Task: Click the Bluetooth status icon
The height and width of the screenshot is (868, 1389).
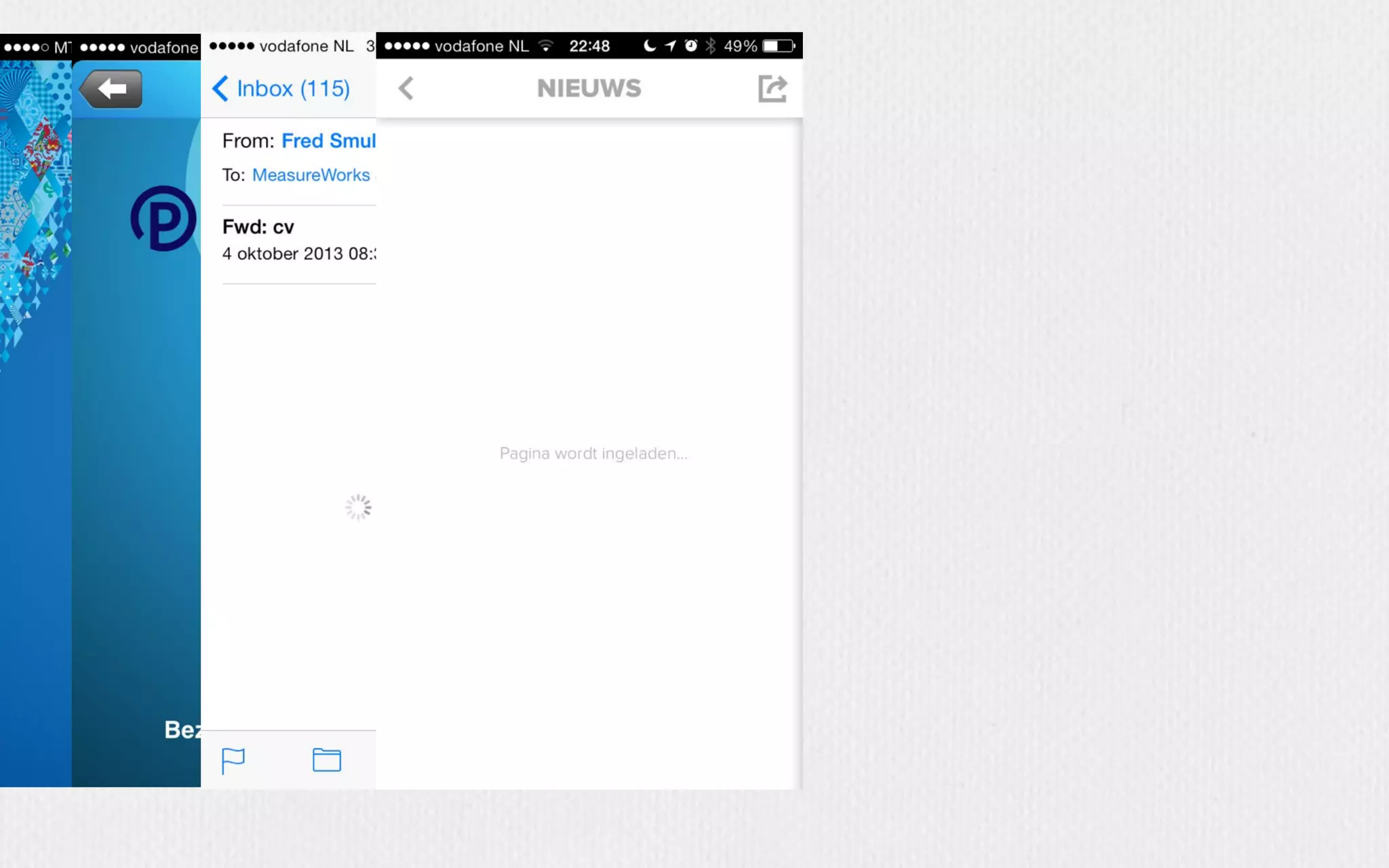Action: click(x=710, y=46)
